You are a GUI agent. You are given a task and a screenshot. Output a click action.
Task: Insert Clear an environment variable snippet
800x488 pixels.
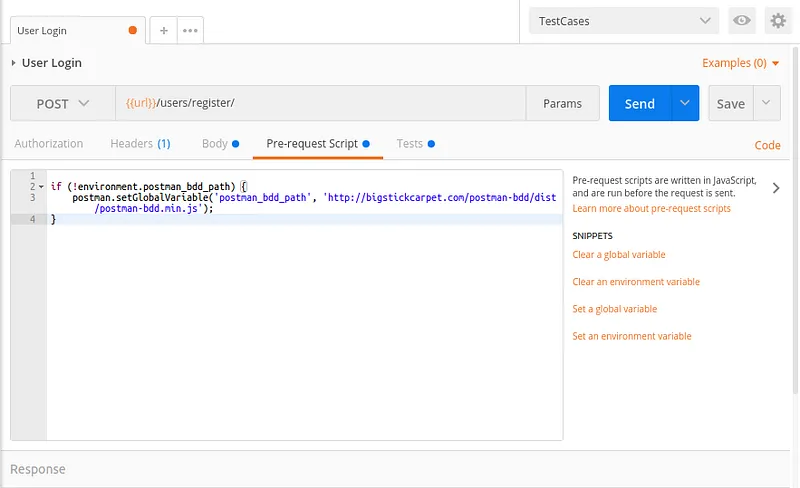click(636, 282)
